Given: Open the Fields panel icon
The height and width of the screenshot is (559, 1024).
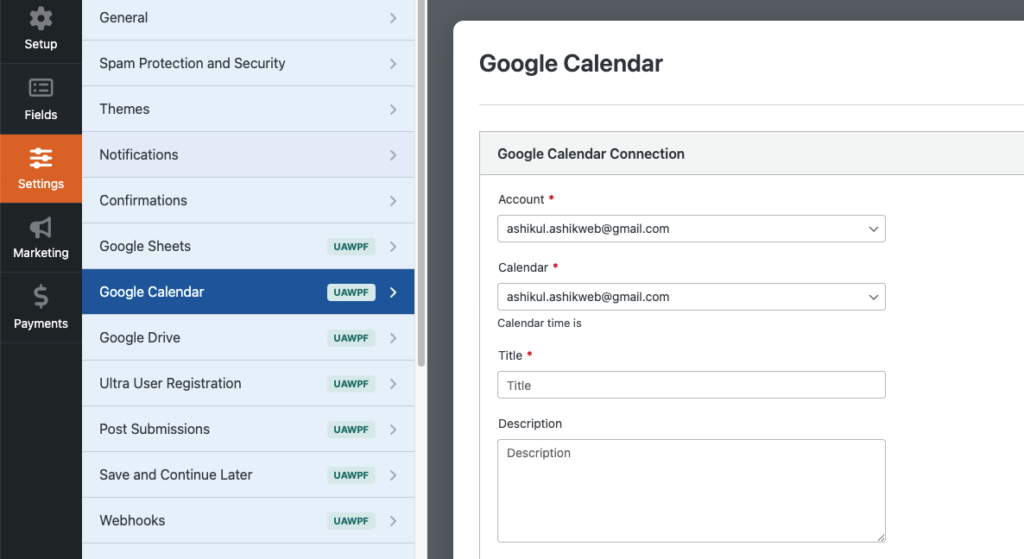Looking at the screenshot, I should (x=41, y=88).
